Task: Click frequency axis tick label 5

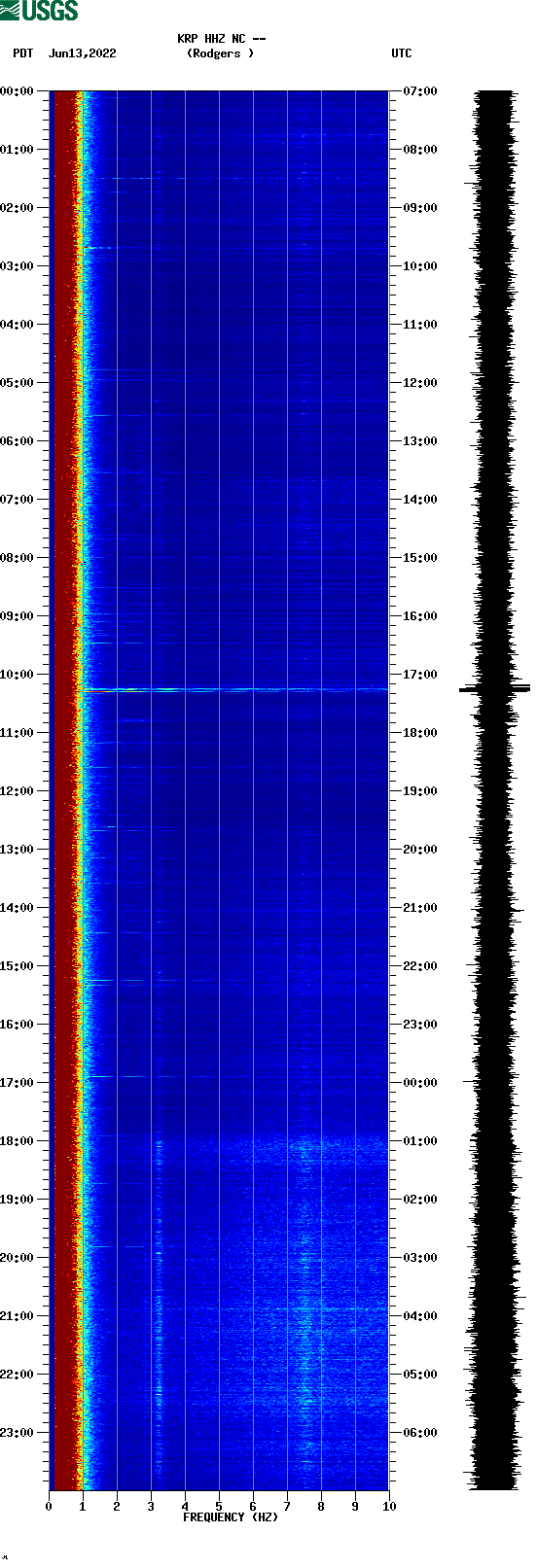Action: tap(219, 1507)
